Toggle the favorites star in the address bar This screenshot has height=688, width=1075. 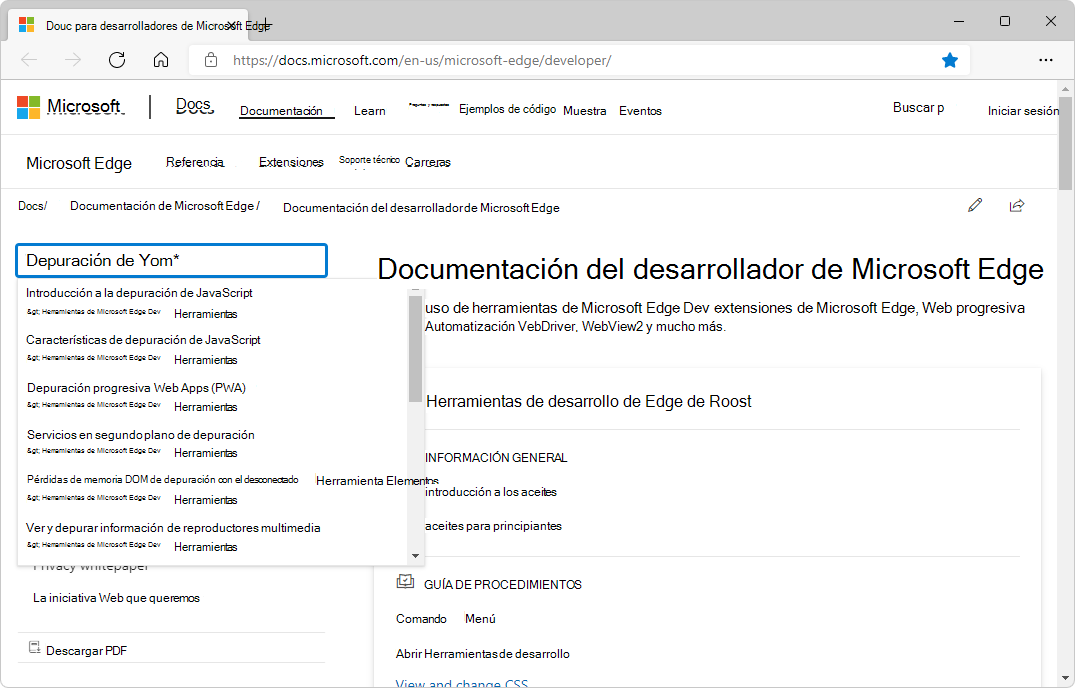949,60
